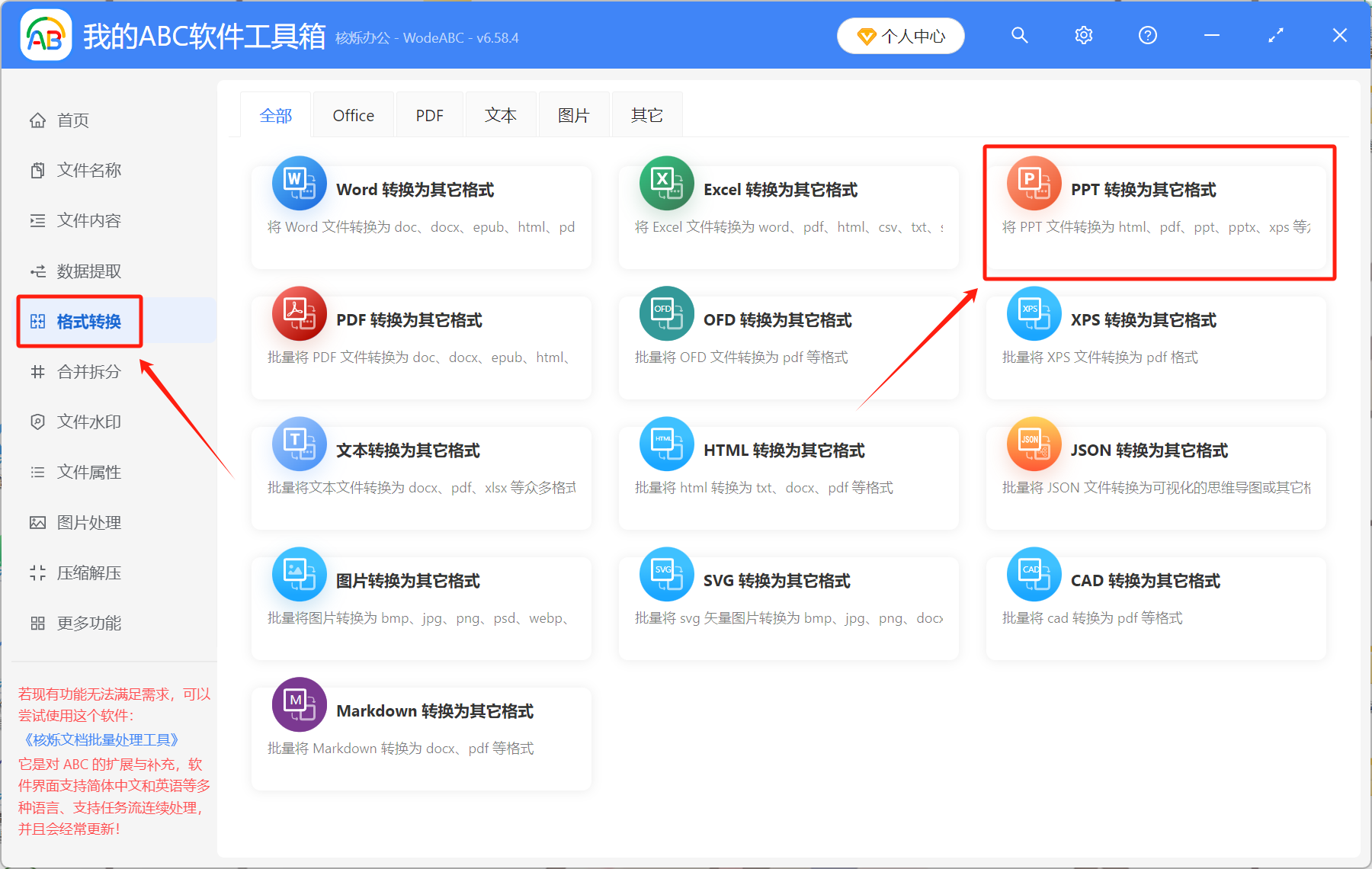Click the 个人中心 button
1372x869 pixels.
click(900, 35)
